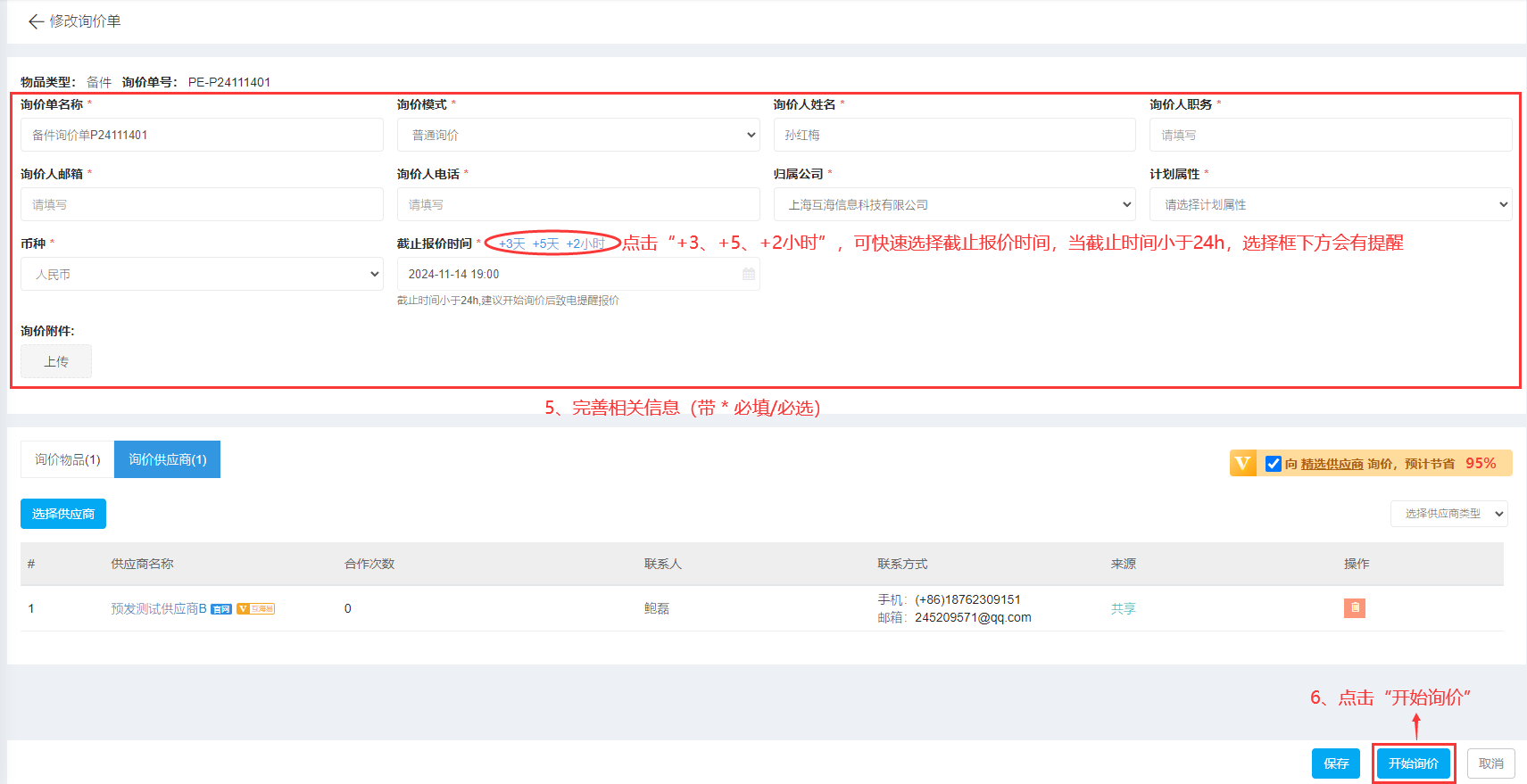Click the deadline field 2024-11-14 19:00
1527x784 pixels.
tap(578, 274)
